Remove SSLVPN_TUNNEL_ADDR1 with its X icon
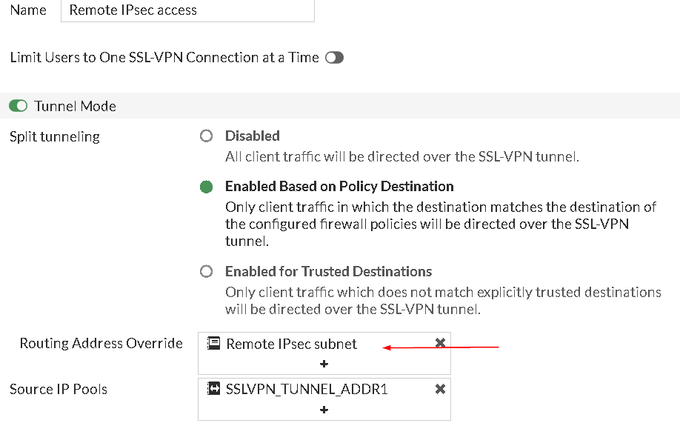Image resolution: width=680 pixels, height=426 pixels. pos(440,389)
